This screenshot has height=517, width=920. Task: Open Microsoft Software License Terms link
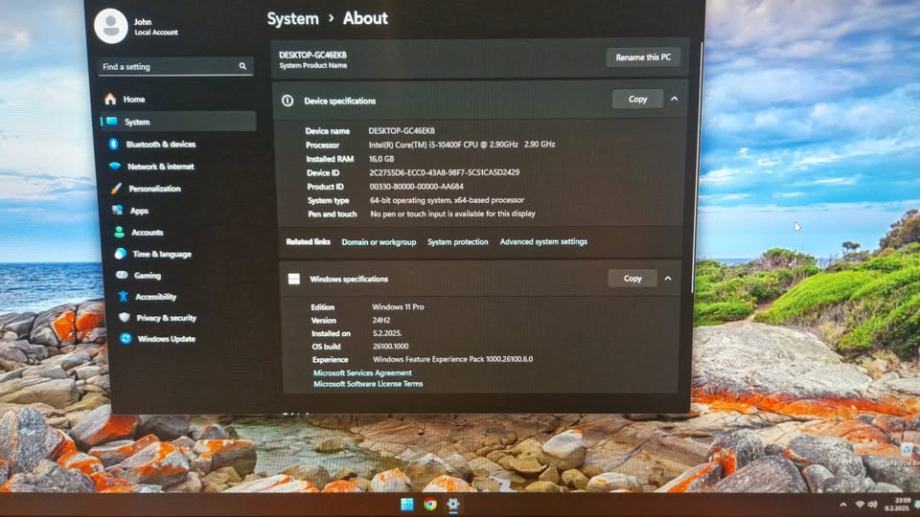(368, 384)
